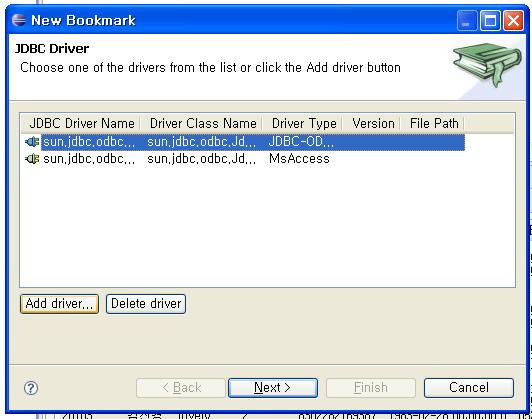532x419 pixels.
Task: Click the Eclipse icon in the title bar
Action: coord(19,20)
